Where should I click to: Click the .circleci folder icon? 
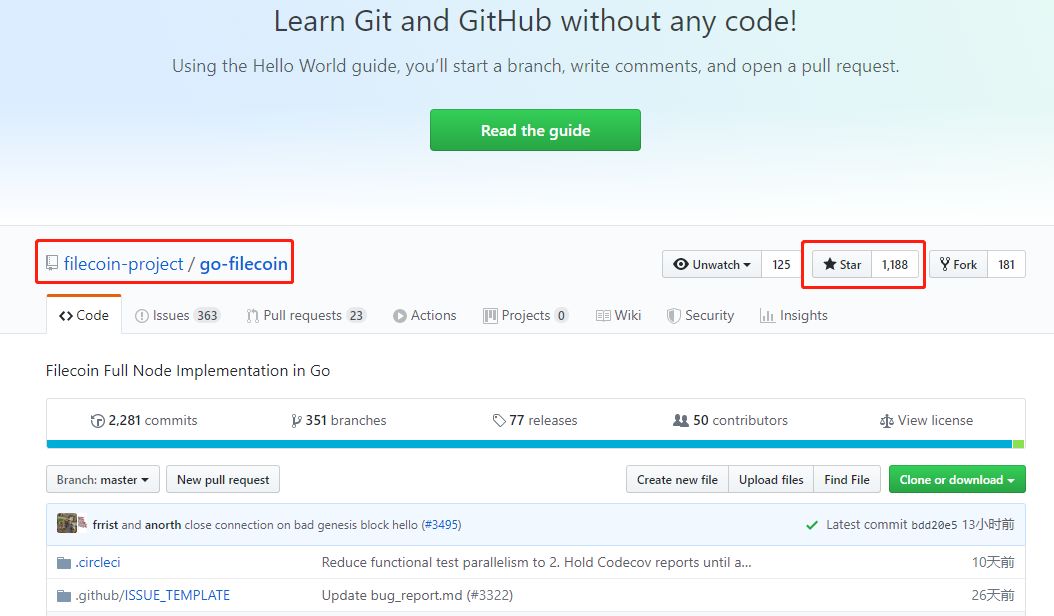(x=64, y=562)
